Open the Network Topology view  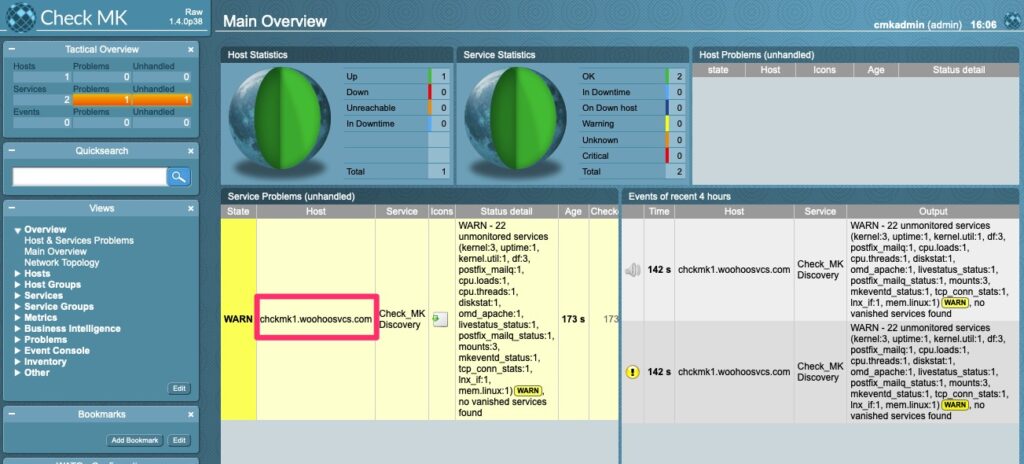pyautogui.click(x=61, y=263)
